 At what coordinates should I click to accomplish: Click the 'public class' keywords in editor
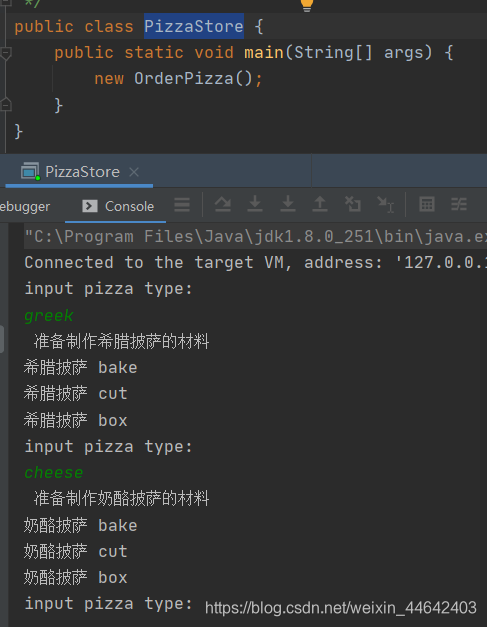click(74, 27)
